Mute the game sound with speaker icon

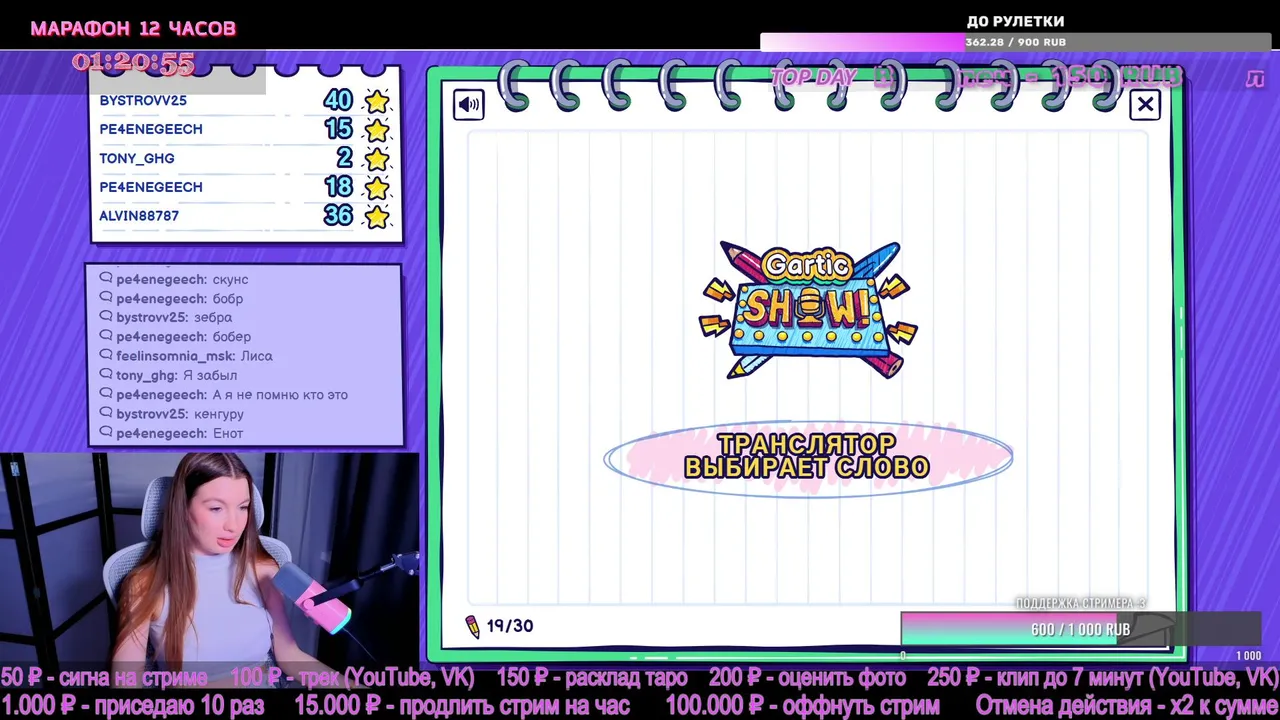point(468,105)
